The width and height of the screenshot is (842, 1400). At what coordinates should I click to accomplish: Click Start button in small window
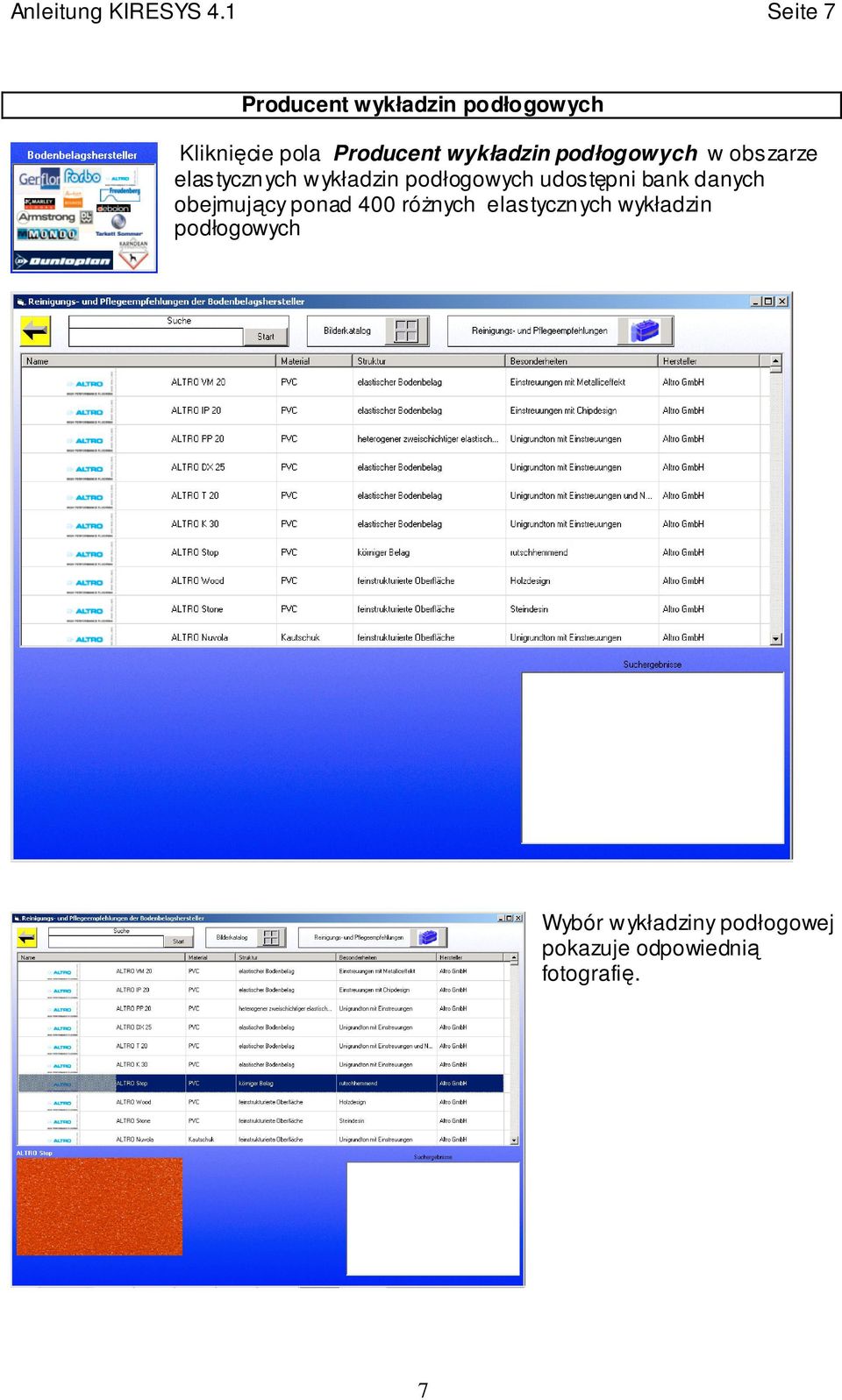click(178, 942)
